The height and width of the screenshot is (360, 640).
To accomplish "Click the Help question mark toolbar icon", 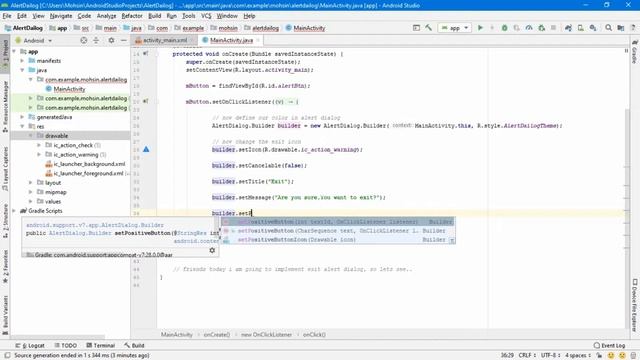I will click(x=633, y=28).
